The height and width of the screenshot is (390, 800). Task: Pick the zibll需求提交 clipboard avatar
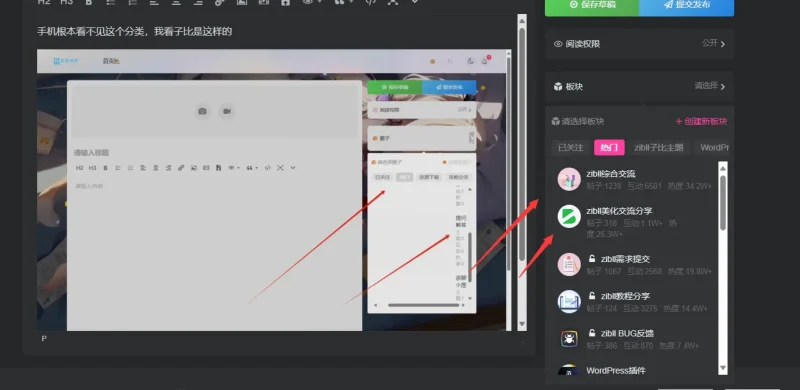coord(569,264)
